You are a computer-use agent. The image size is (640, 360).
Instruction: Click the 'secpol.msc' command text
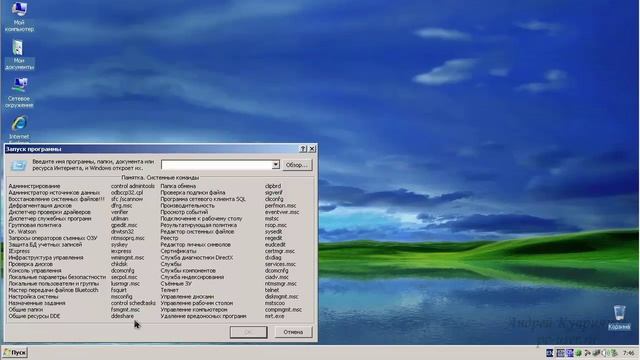coord(124,277)
